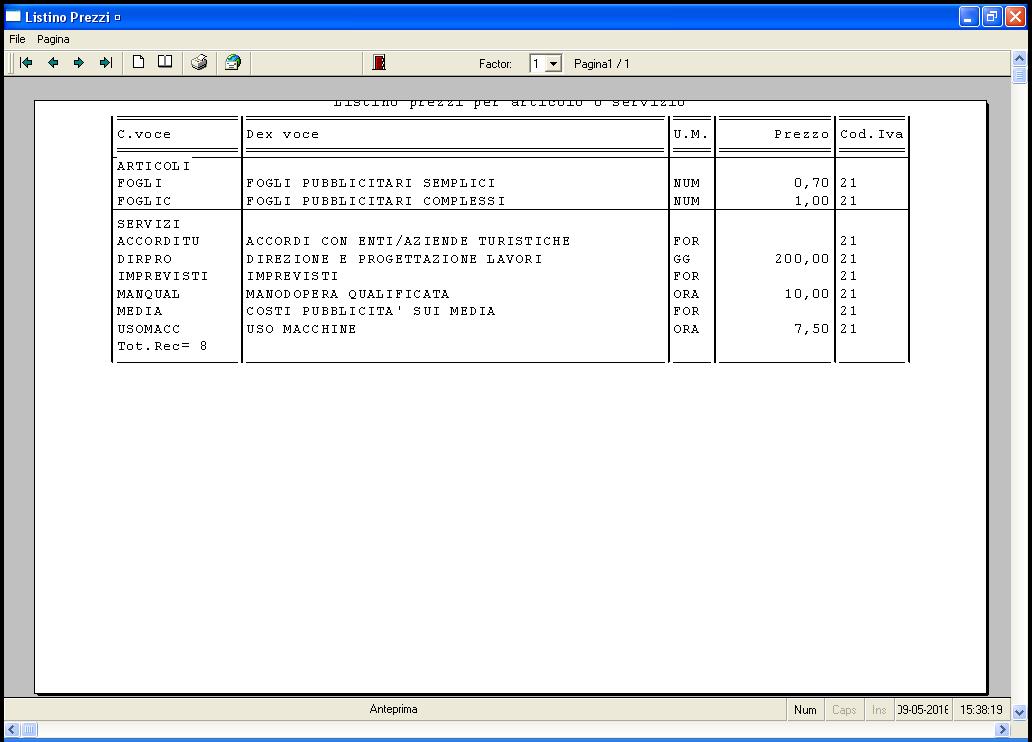
Task: Open the Pagina menu
Action: click(x=53, y=40)
